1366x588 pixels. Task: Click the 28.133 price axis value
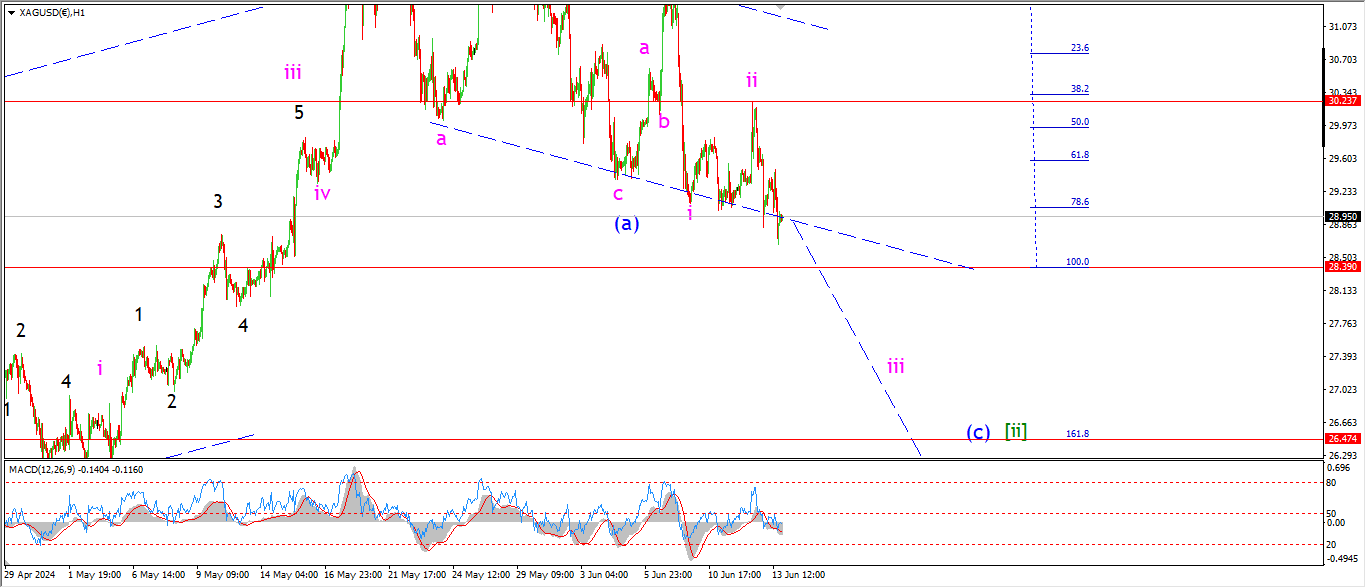coord(1343,291)
